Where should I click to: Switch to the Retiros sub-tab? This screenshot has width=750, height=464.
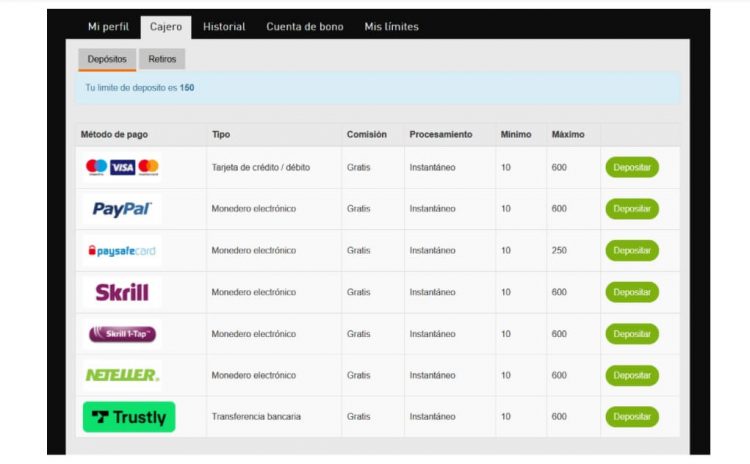pos(162,59)
